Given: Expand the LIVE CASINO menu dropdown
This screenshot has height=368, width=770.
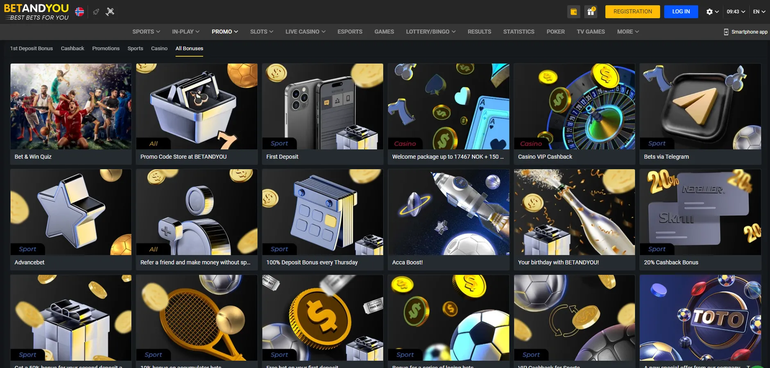Looking at the screenshot, I should click(x=305, y=31).
